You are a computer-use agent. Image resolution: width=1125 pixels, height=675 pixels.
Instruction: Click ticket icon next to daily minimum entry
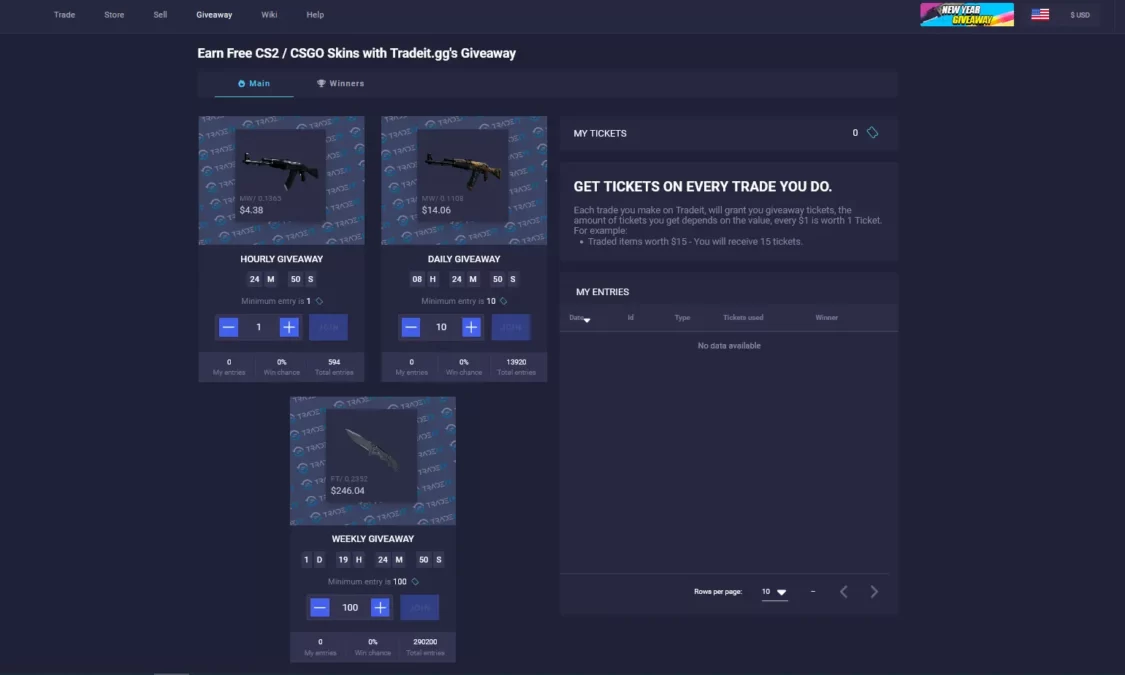tap(504, 301)
